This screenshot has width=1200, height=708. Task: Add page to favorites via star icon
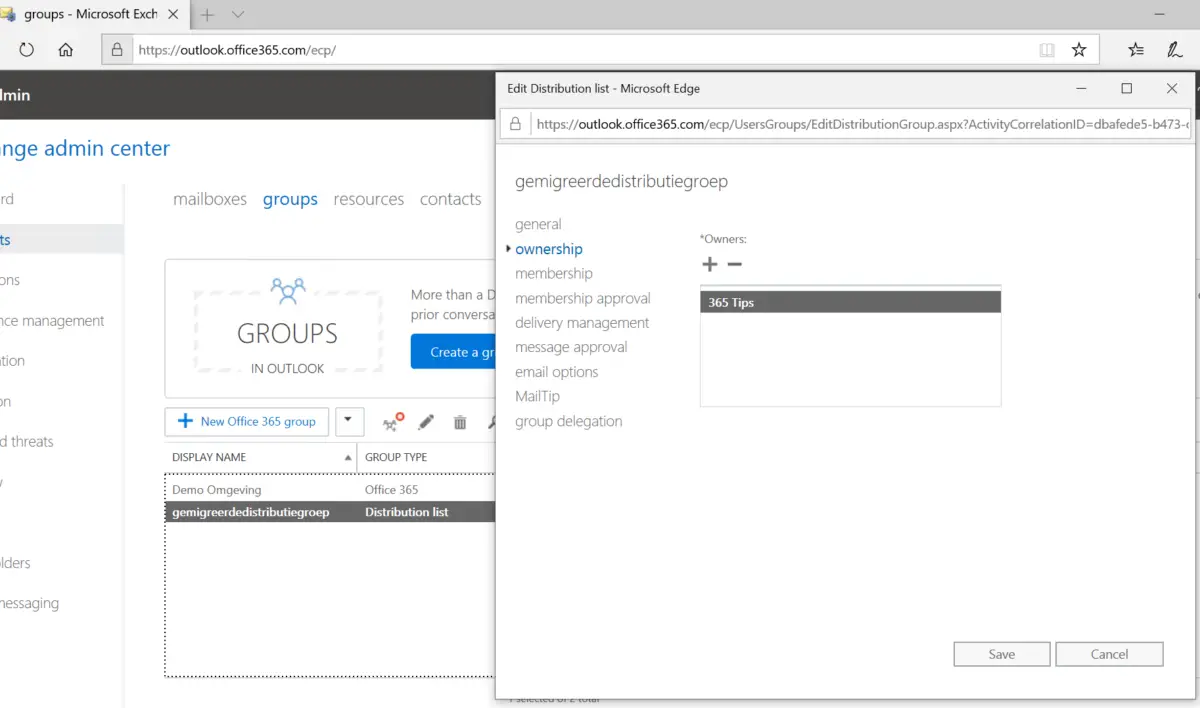[1079, 49]
